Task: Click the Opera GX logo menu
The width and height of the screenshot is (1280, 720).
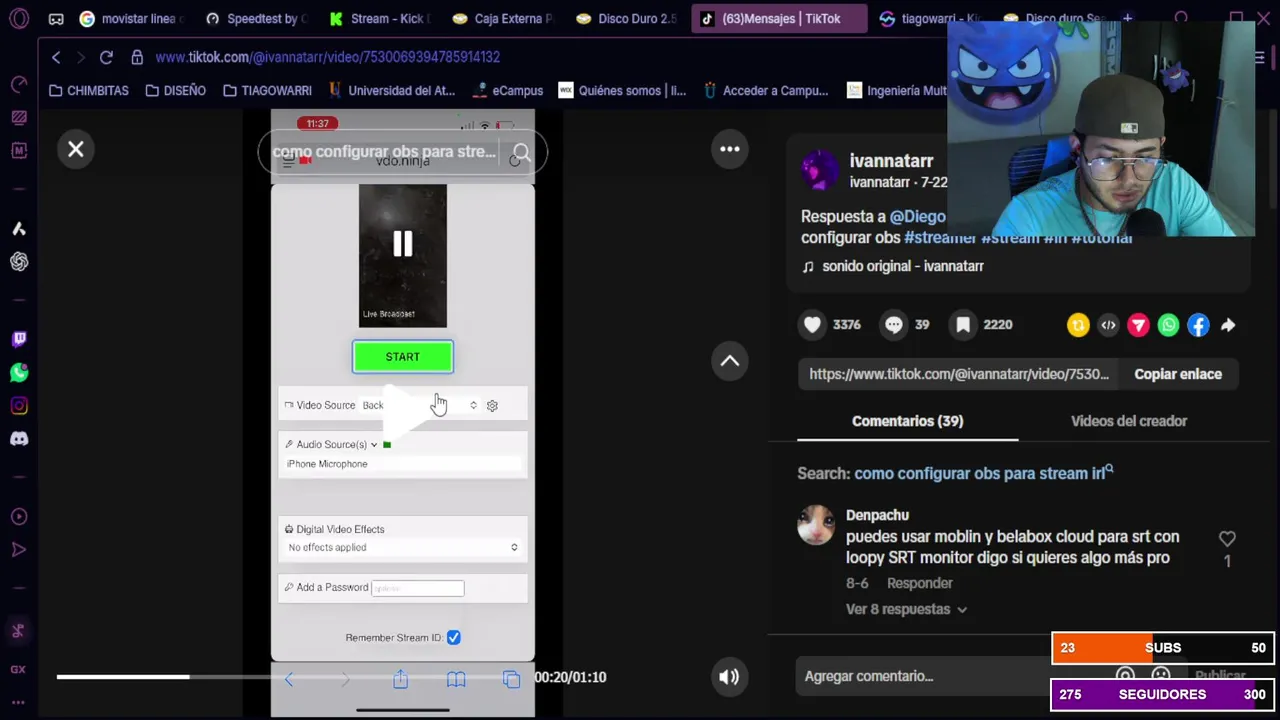Action: click(19, 18)
